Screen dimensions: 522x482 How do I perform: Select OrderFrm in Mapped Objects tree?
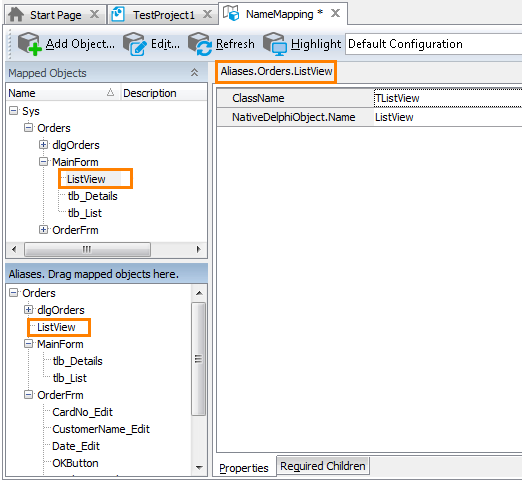pyautogui.click(x=75, y=230)
